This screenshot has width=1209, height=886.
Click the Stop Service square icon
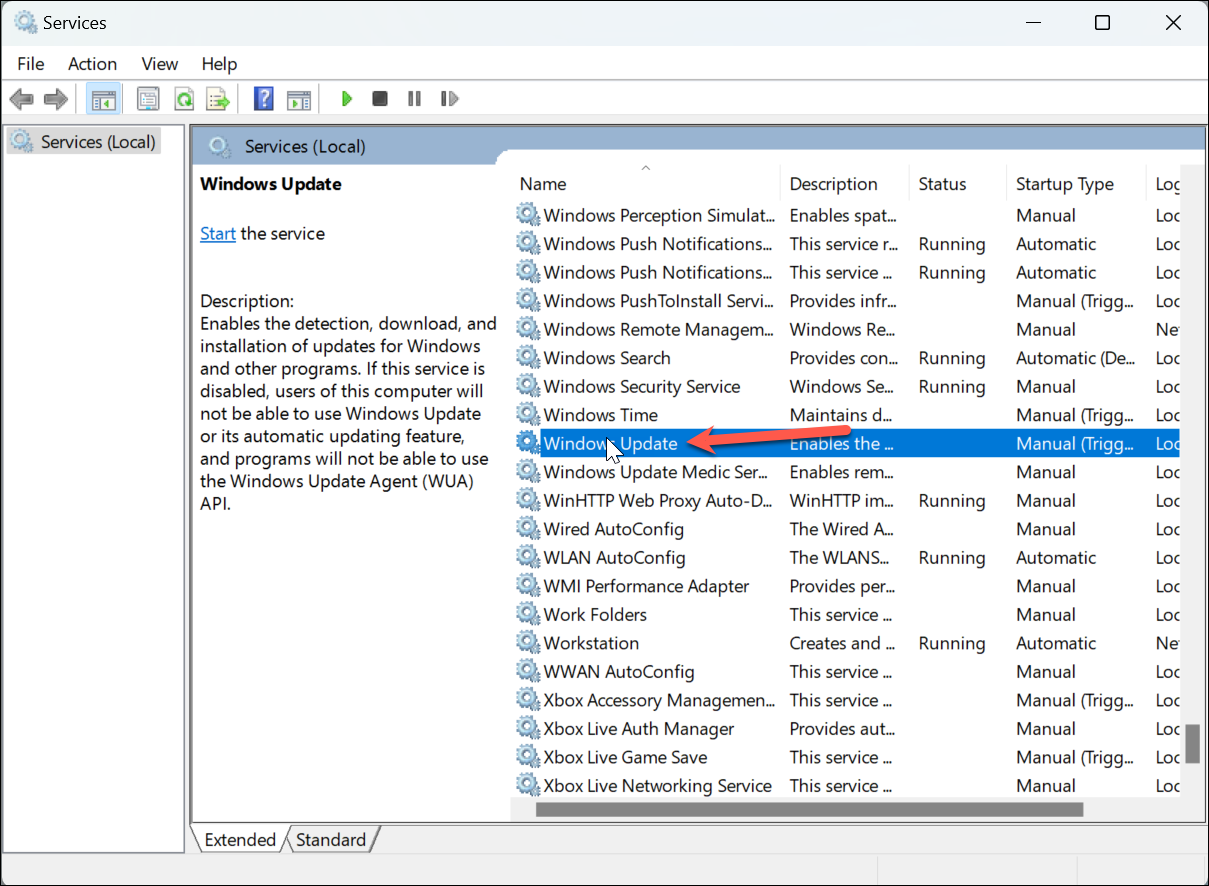click(x=380, y=99)
